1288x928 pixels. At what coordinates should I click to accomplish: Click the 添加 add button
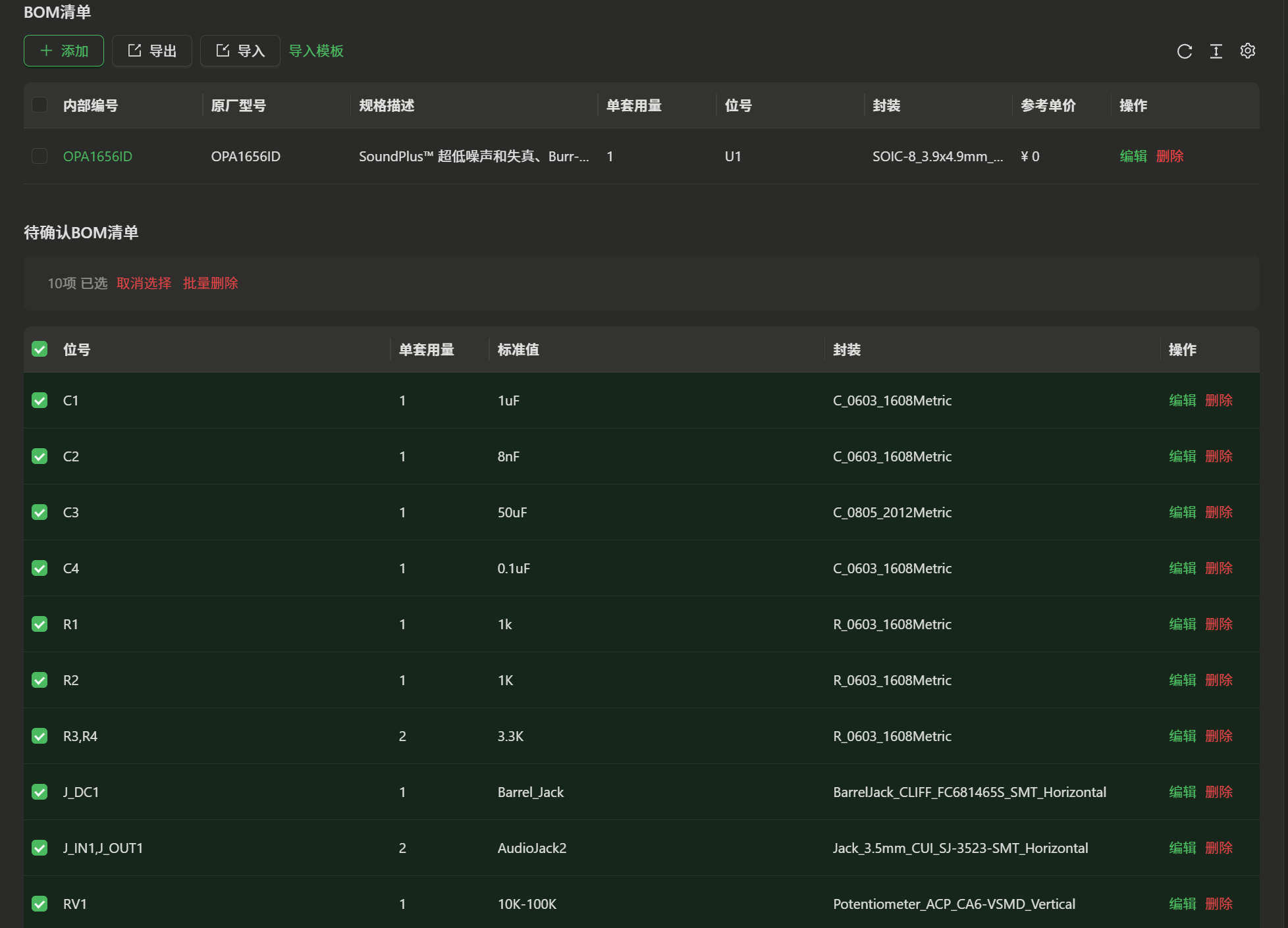click(64, 51)
